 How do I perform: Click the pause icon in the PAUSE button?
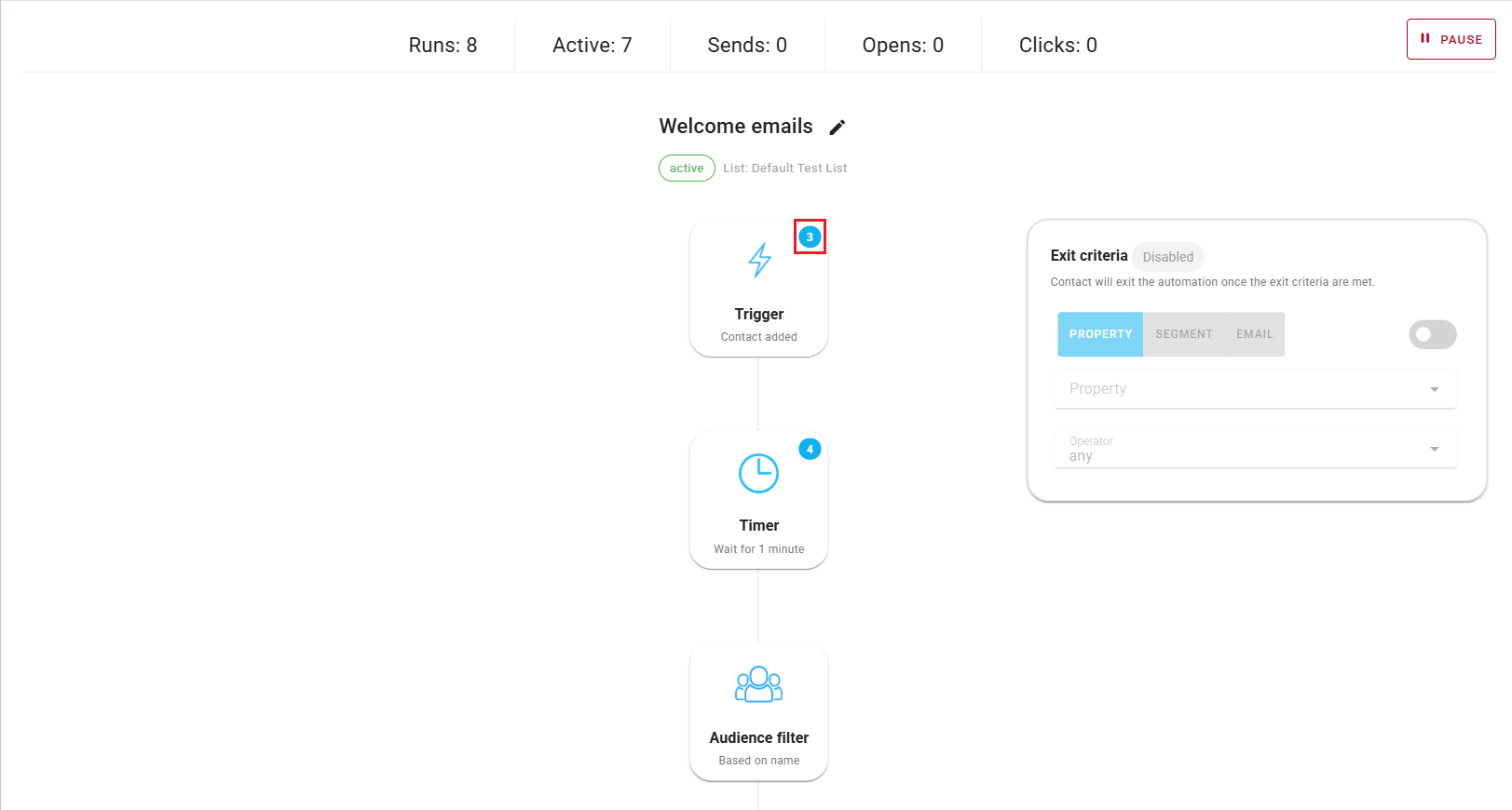(1424, 39)
